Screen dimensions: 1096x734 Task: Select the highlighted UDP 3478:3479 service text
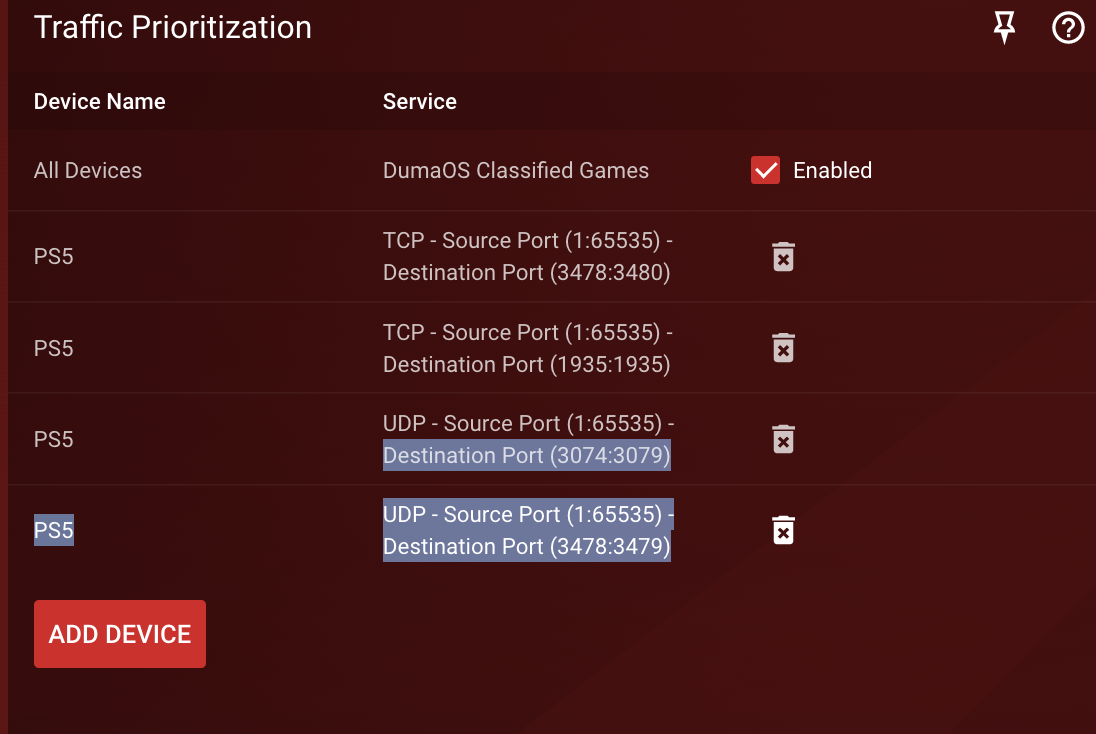pos(527,530)
